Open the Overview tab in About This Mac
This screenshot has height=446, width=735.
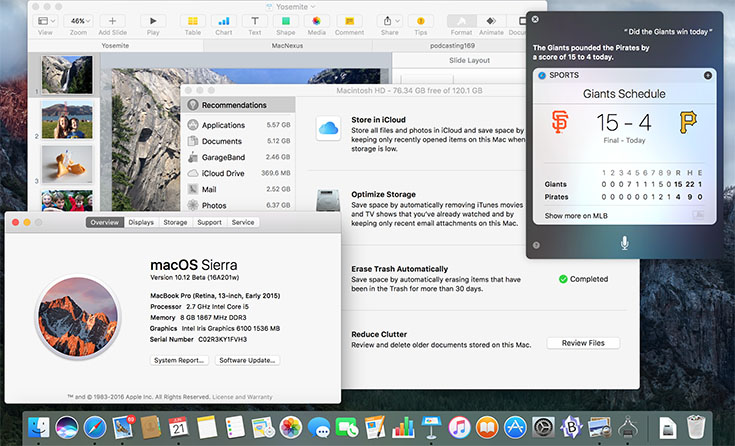105,222
